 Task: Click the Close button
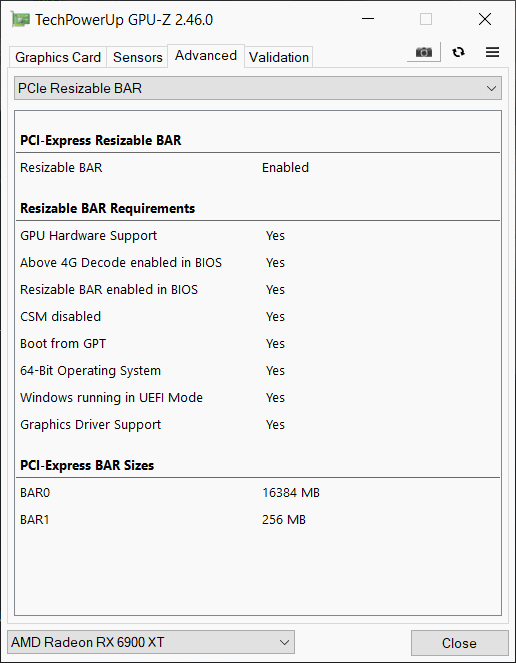tap(459, 643)
